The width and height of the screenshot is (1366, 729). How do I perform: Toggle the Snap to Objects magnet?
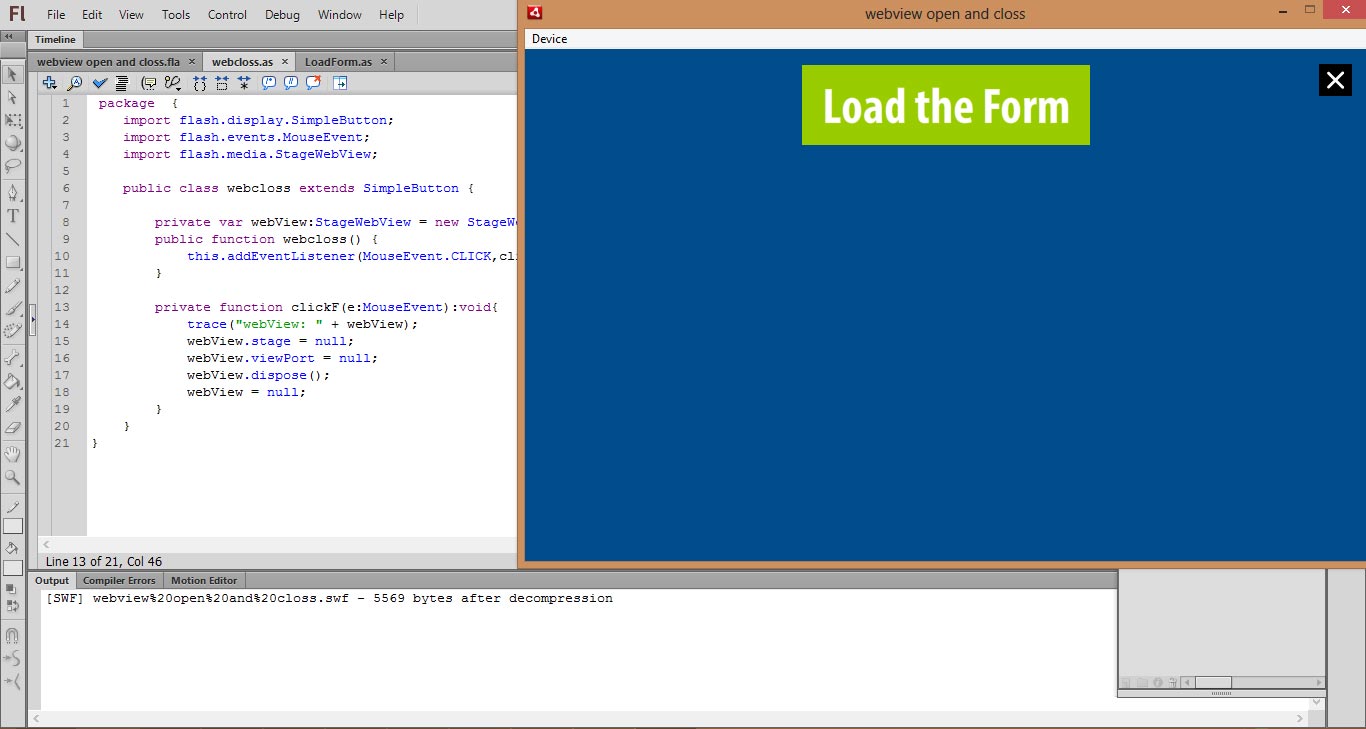point(12,635)
